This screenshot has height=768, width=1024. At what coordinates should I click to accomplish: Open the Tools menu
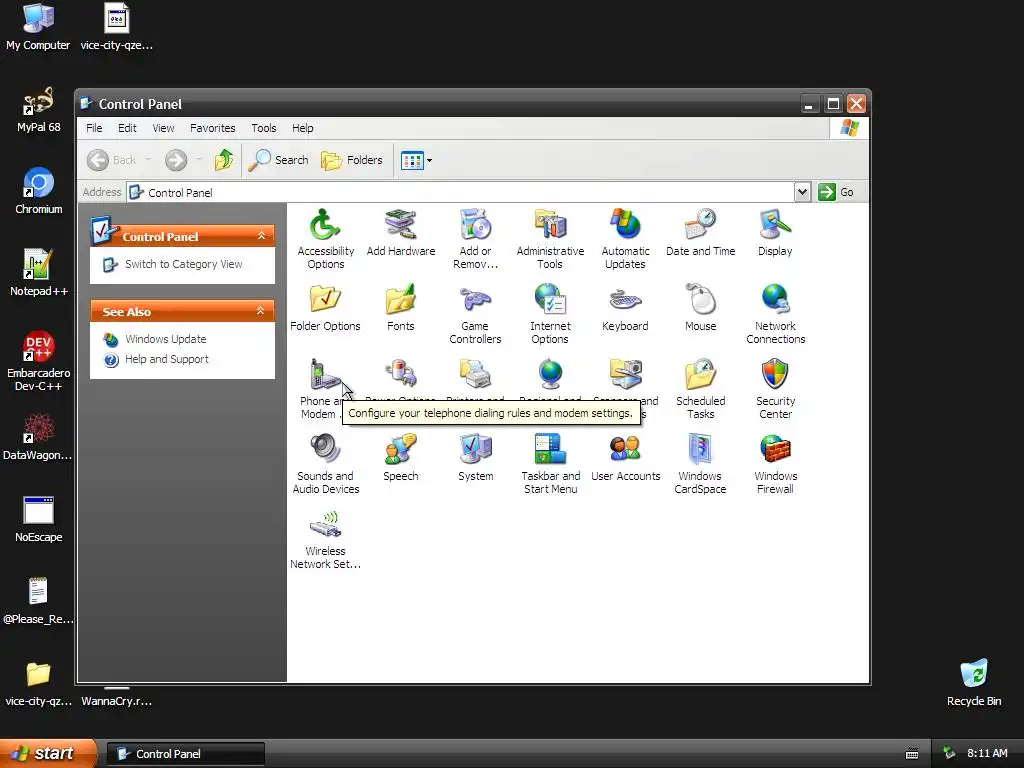pyautogui.click(x=264, y=128)
